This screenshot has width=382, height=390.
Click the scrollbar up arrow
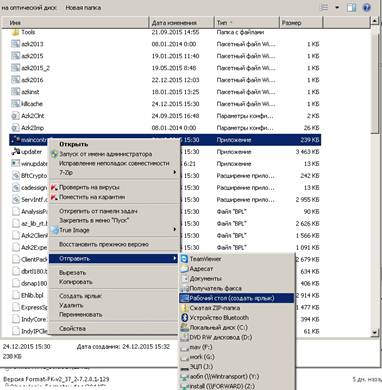pyautogui.click(x=374, y=22)
